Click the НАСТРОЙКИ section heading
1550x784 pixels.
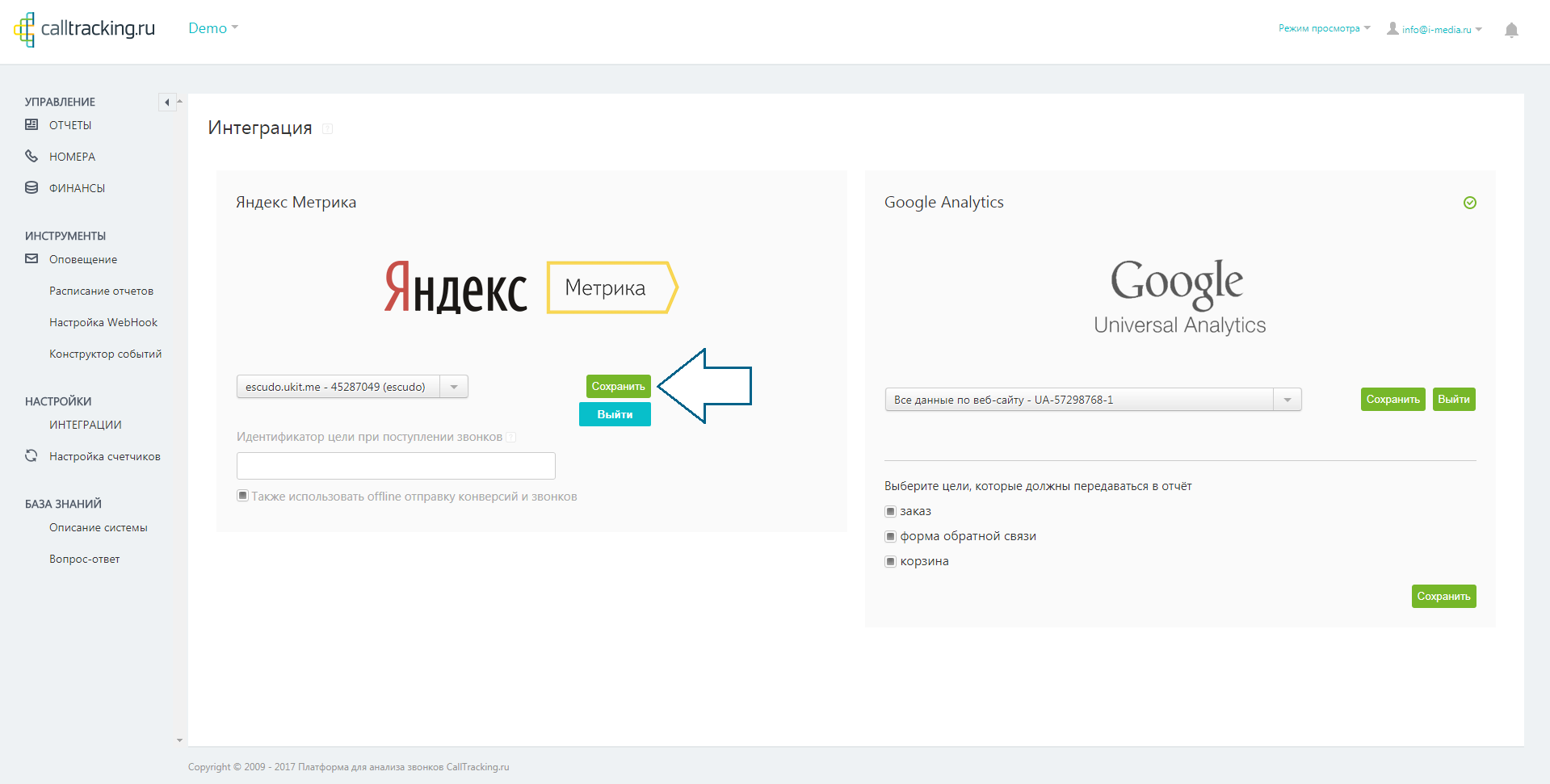58,401
